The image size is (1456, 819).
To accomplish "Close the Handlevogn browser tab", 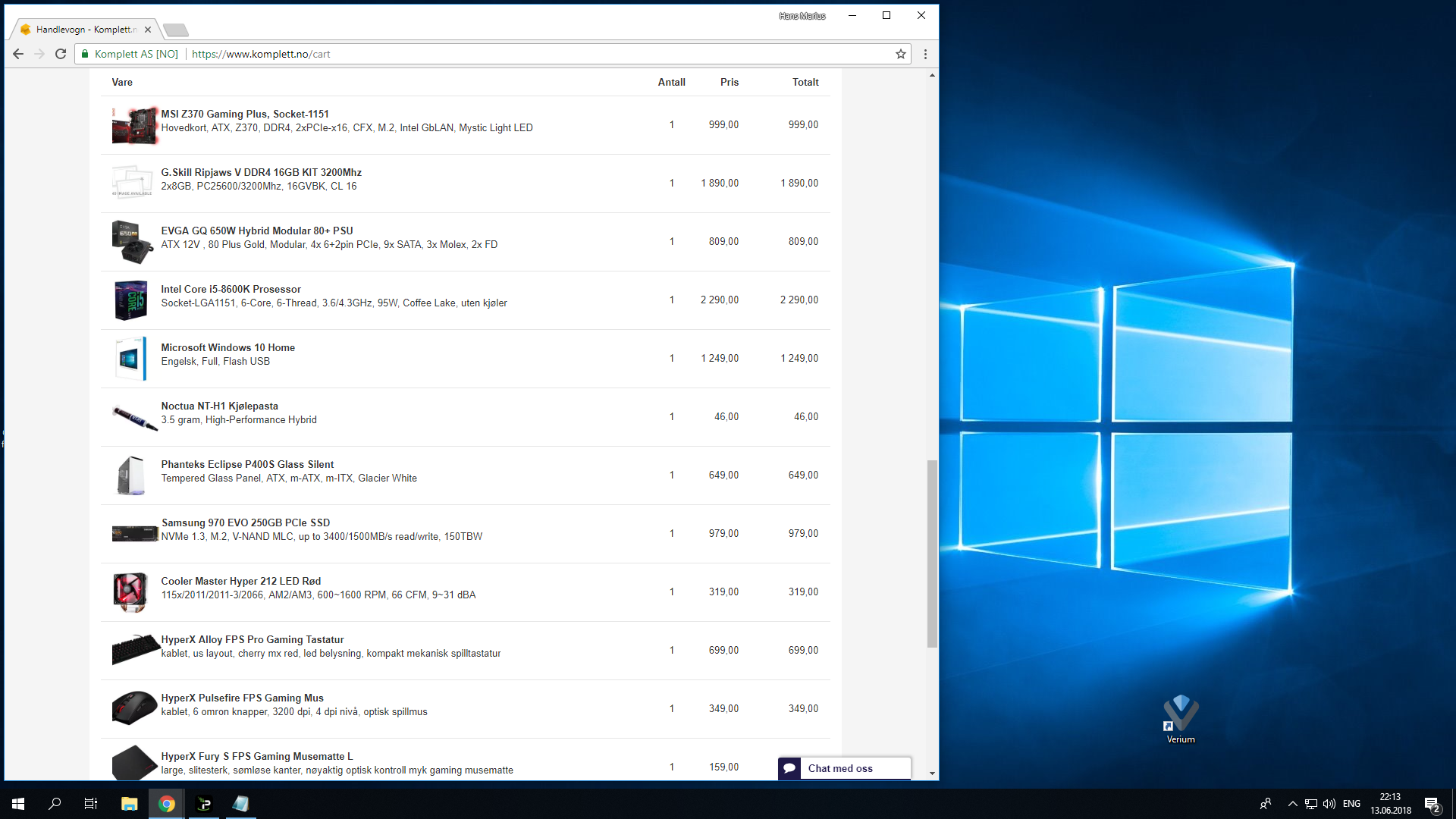I will pos(148,30).
